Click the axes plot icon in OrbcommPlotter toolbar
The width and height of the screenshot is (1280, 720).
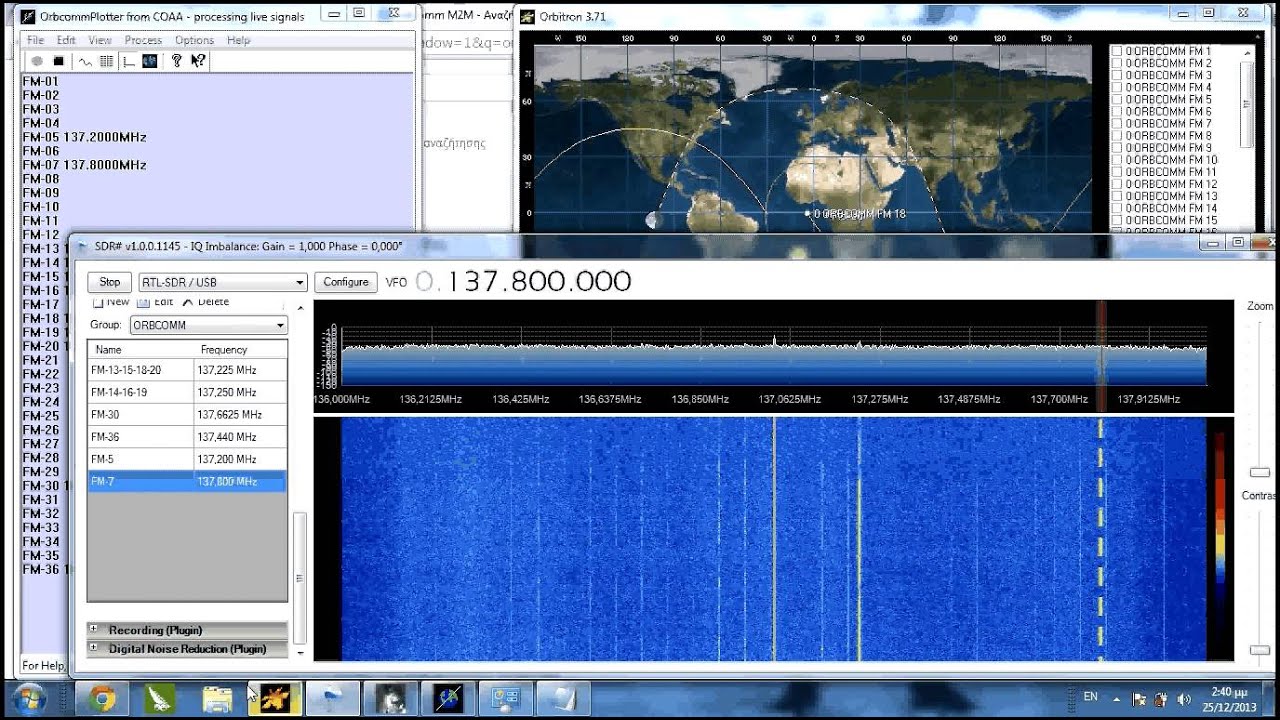[128, 61]
